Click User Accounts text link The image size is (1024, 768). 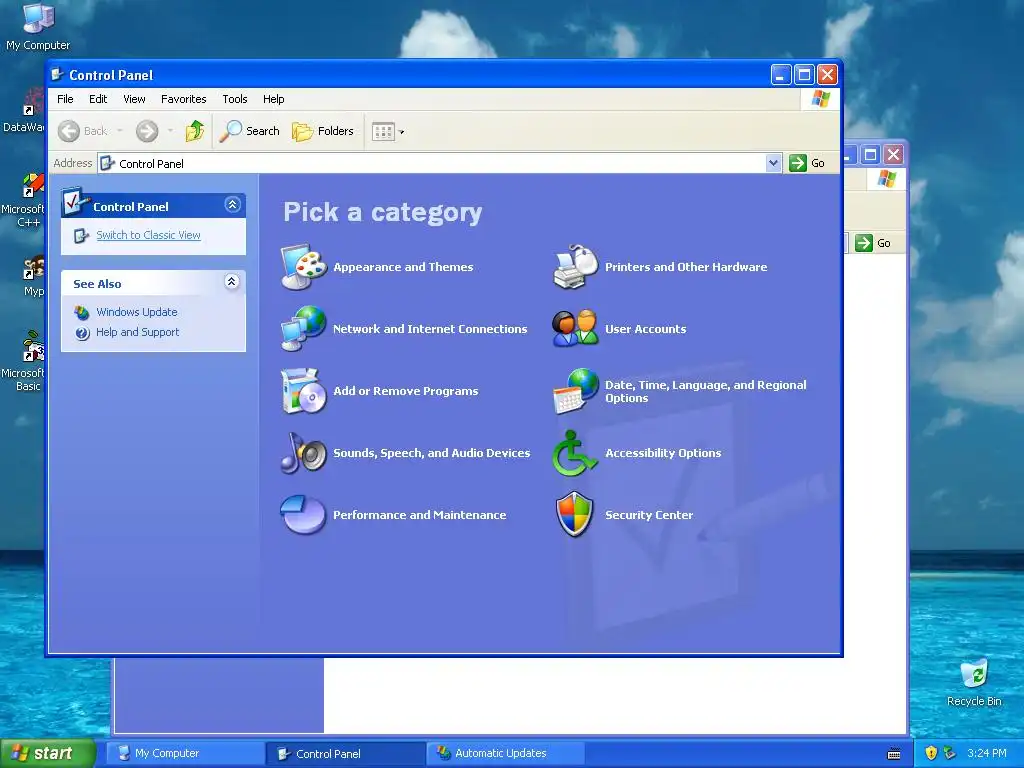[645, 328]
